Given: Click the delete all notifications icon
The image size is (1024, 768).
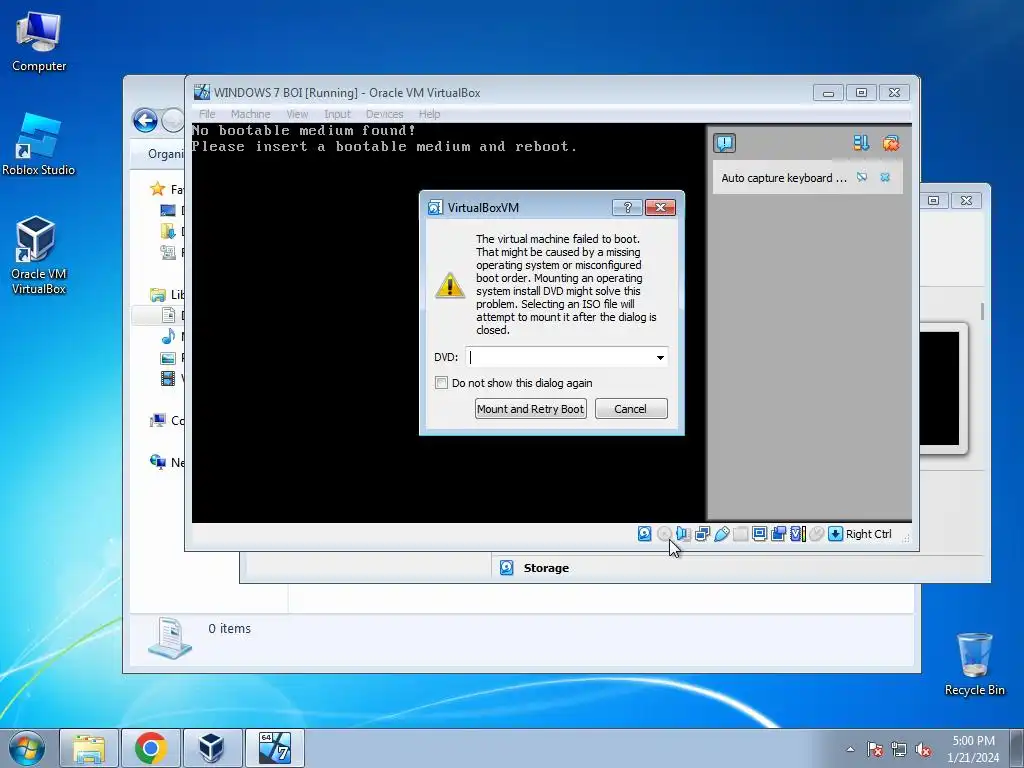Looking at the screenshot, I should pos(891,143).
